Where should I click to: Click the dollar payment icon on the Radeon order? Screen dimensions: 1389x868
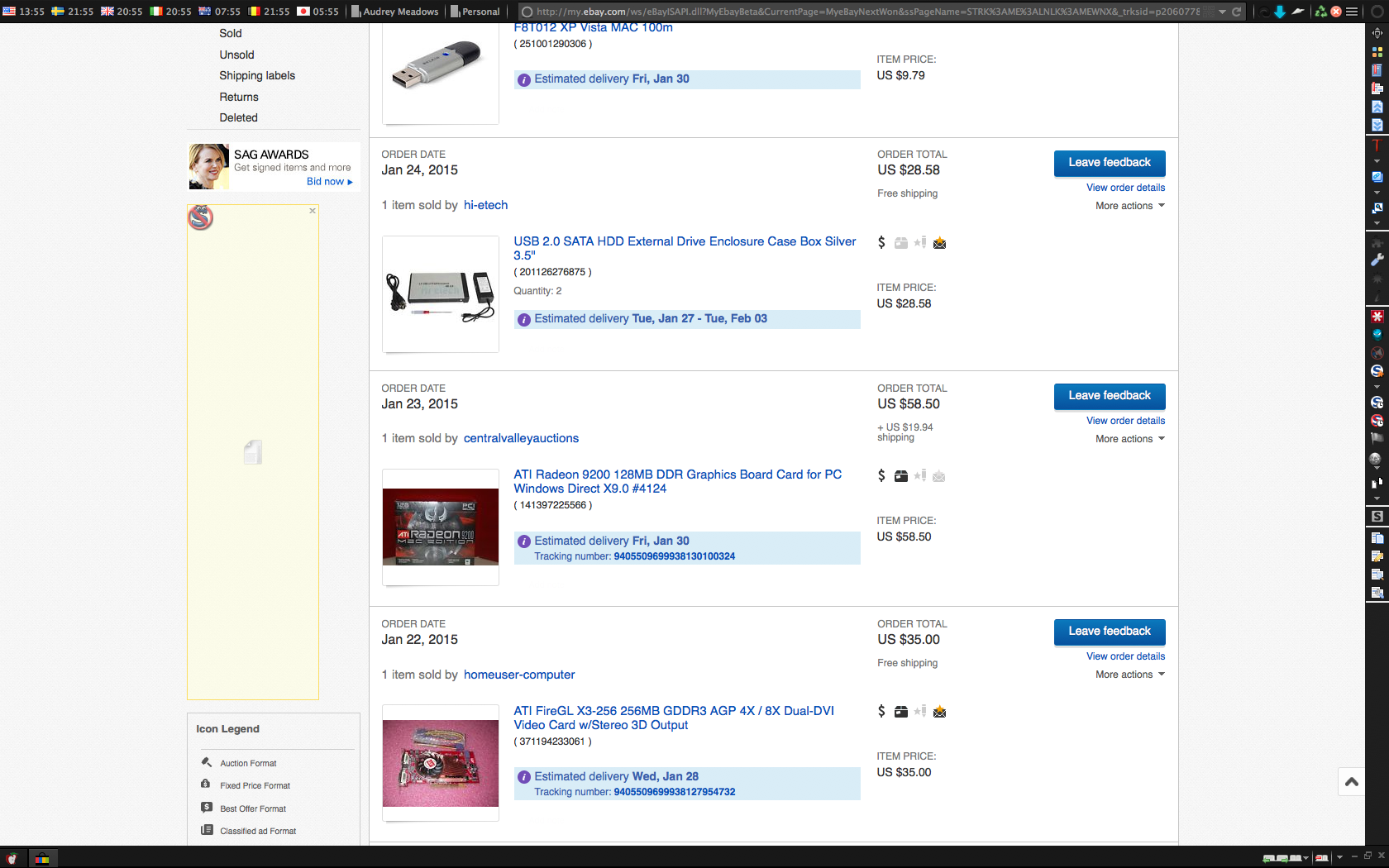pyautogui.click(x=881, y=475)
